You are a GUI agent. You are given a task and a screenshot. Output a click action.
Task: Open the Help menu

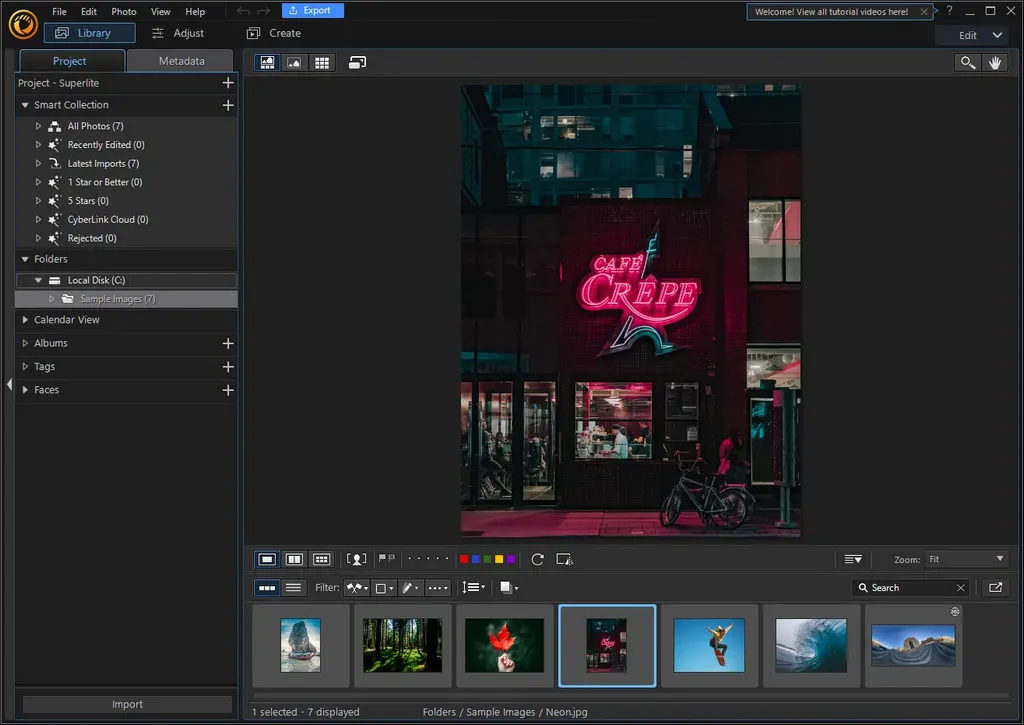click(x=195, y=12)
